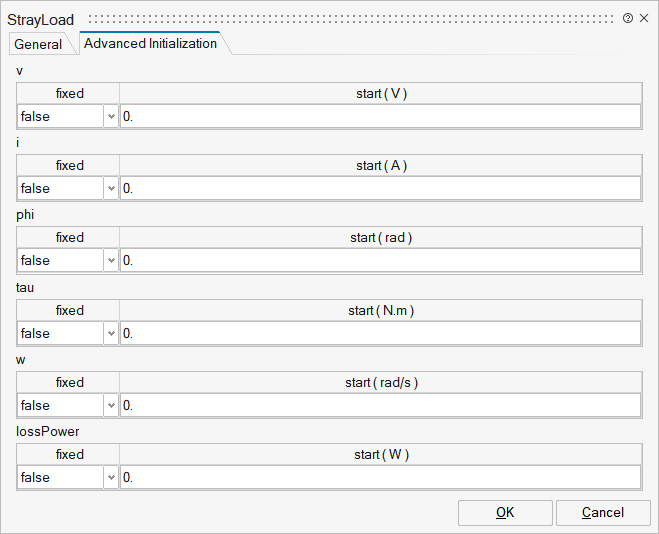
Task: Close the StrayLoad dialog
Action: pos(643,18)
